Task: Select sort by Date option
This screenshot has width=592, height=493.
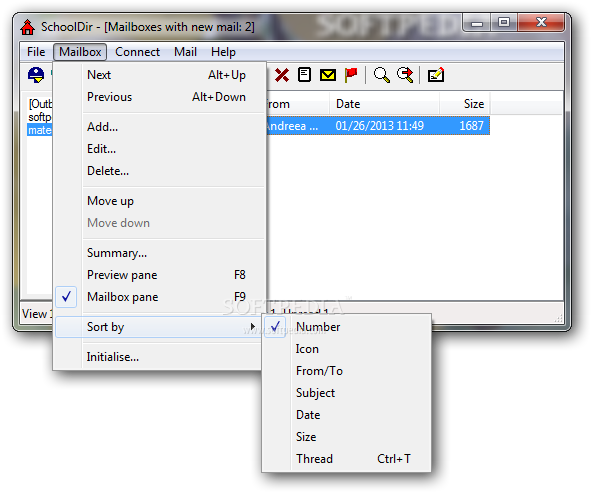Action: click(347, 415)
